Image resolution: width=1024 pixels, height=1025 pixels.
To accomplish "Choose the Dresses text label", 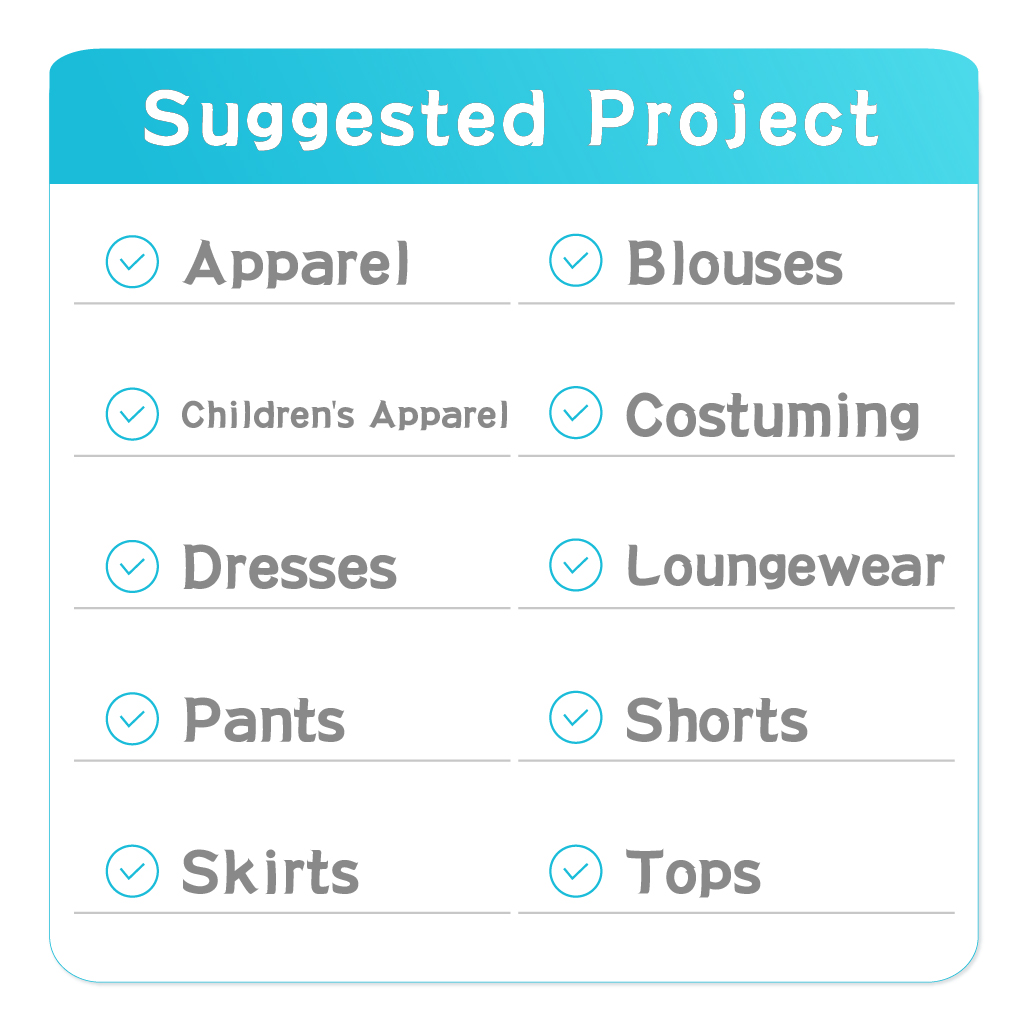I will click(x=290, y=567).
